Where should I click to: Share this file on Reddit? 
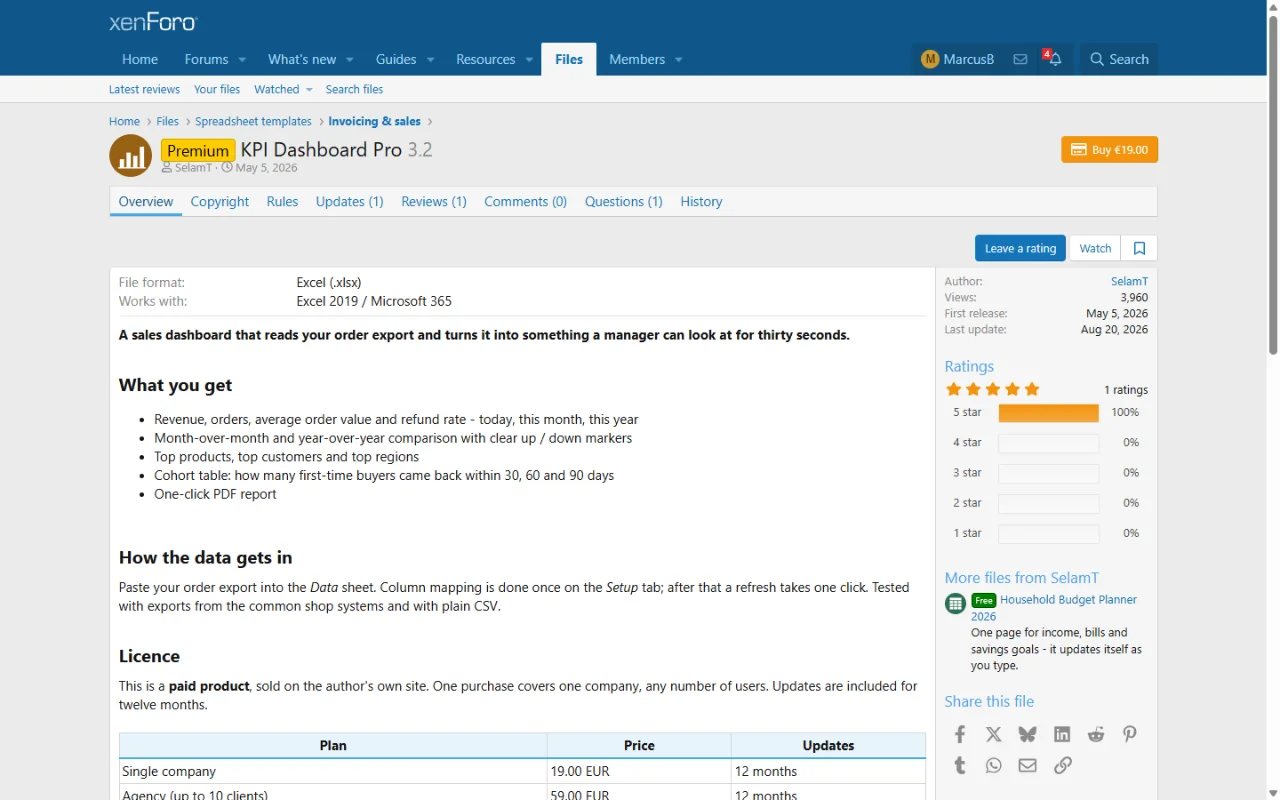(1096, 734)
